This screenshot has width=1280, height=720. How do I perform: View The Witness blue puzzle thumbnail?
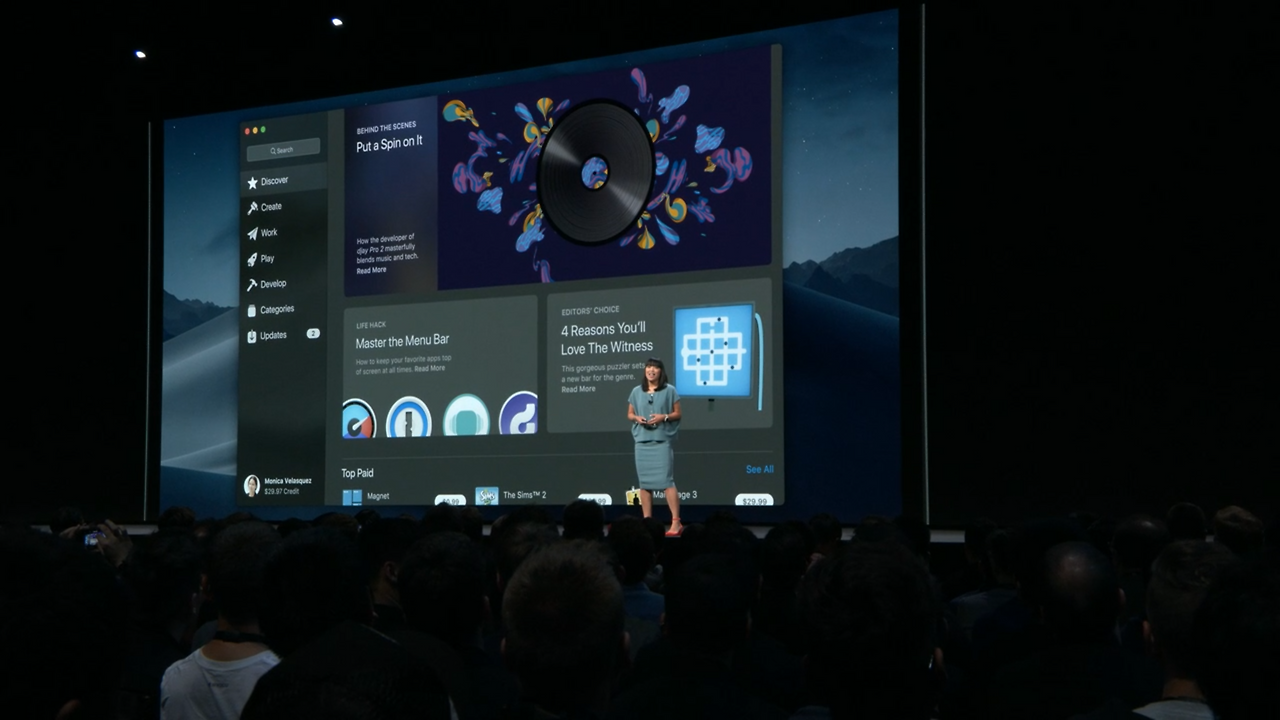pyautogui.click(x=714, y=351)
